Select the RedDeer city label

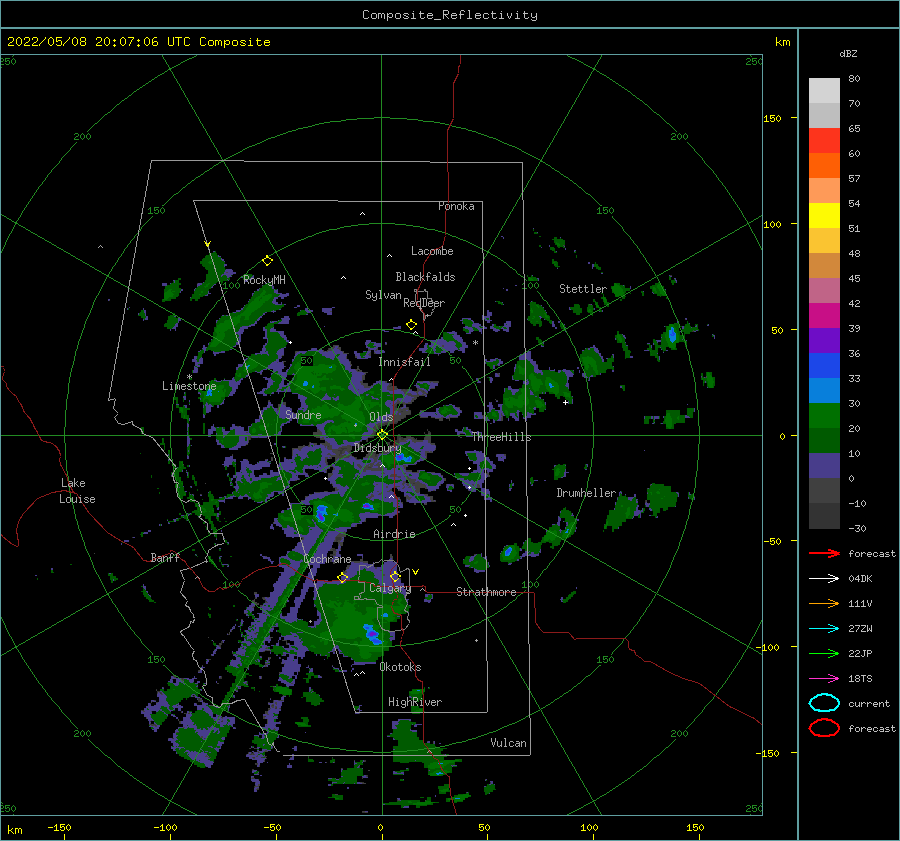[x=424, y=303]
